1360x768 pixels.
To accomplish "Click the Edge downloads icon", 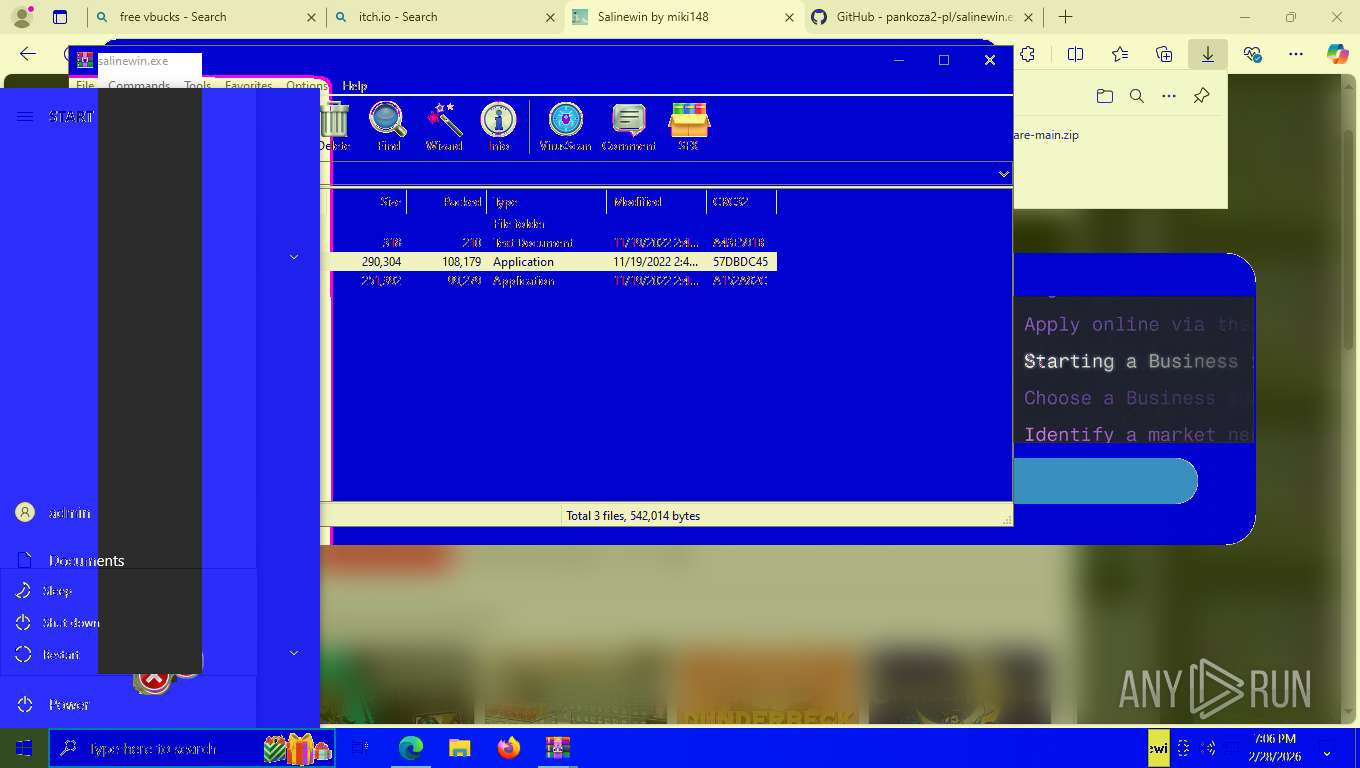I will (1208, 55).
